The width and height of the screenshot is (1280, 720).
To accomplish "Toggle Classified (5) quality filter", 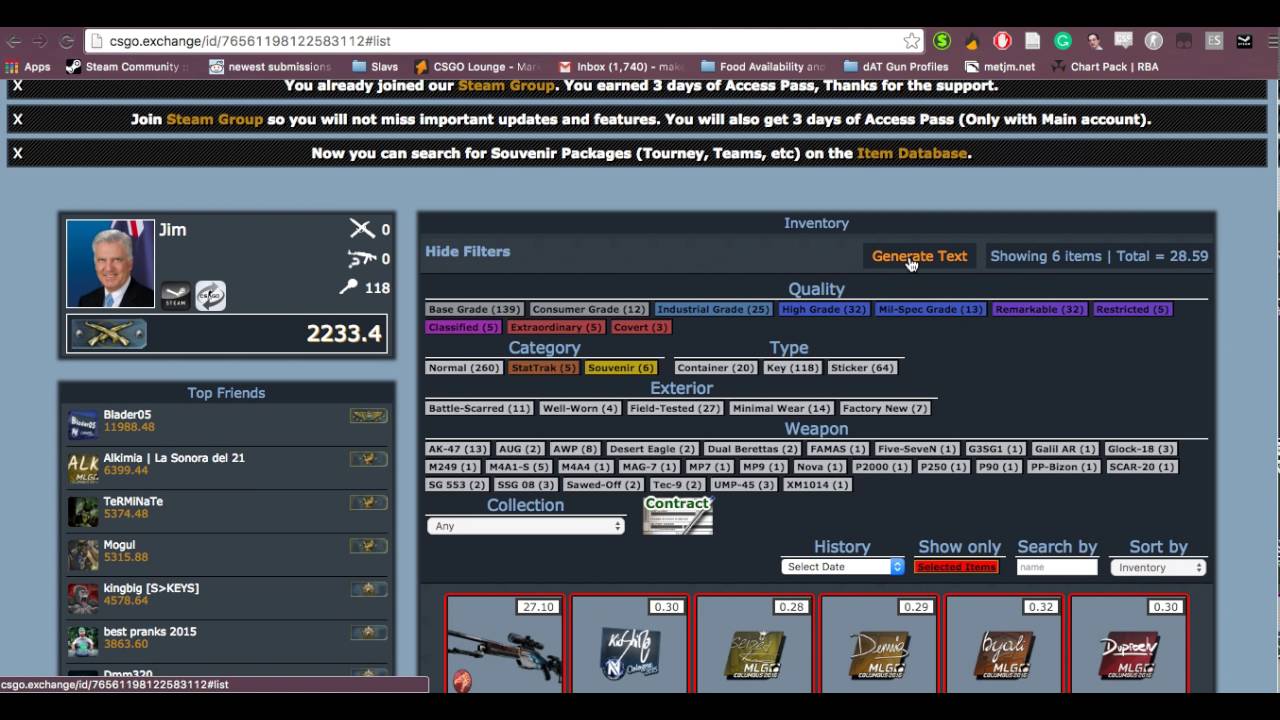I will pos(463,327).
